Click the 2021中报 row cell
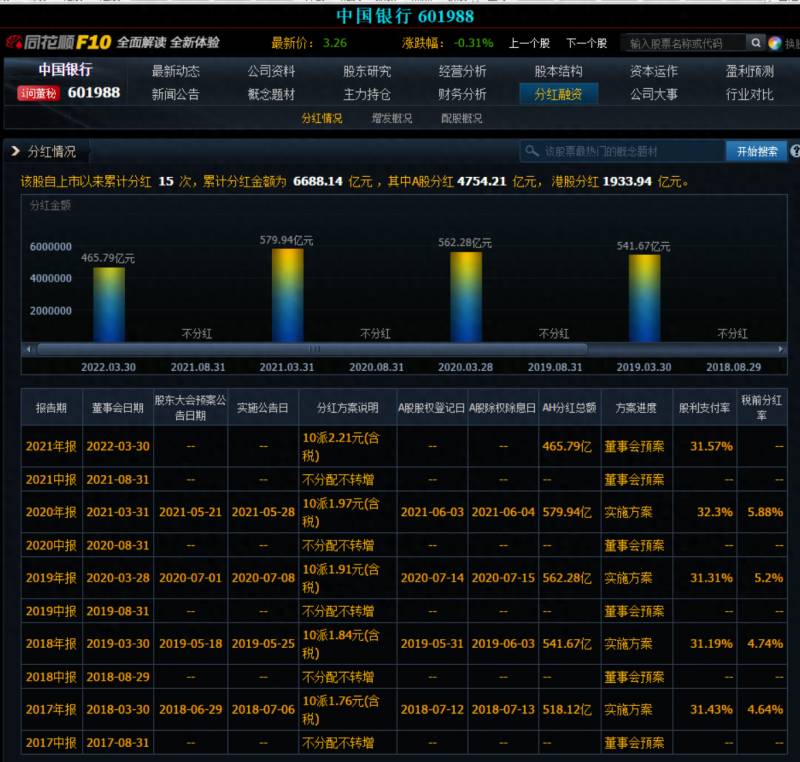Viewport: 800px width, 762px height. [52, 479]
